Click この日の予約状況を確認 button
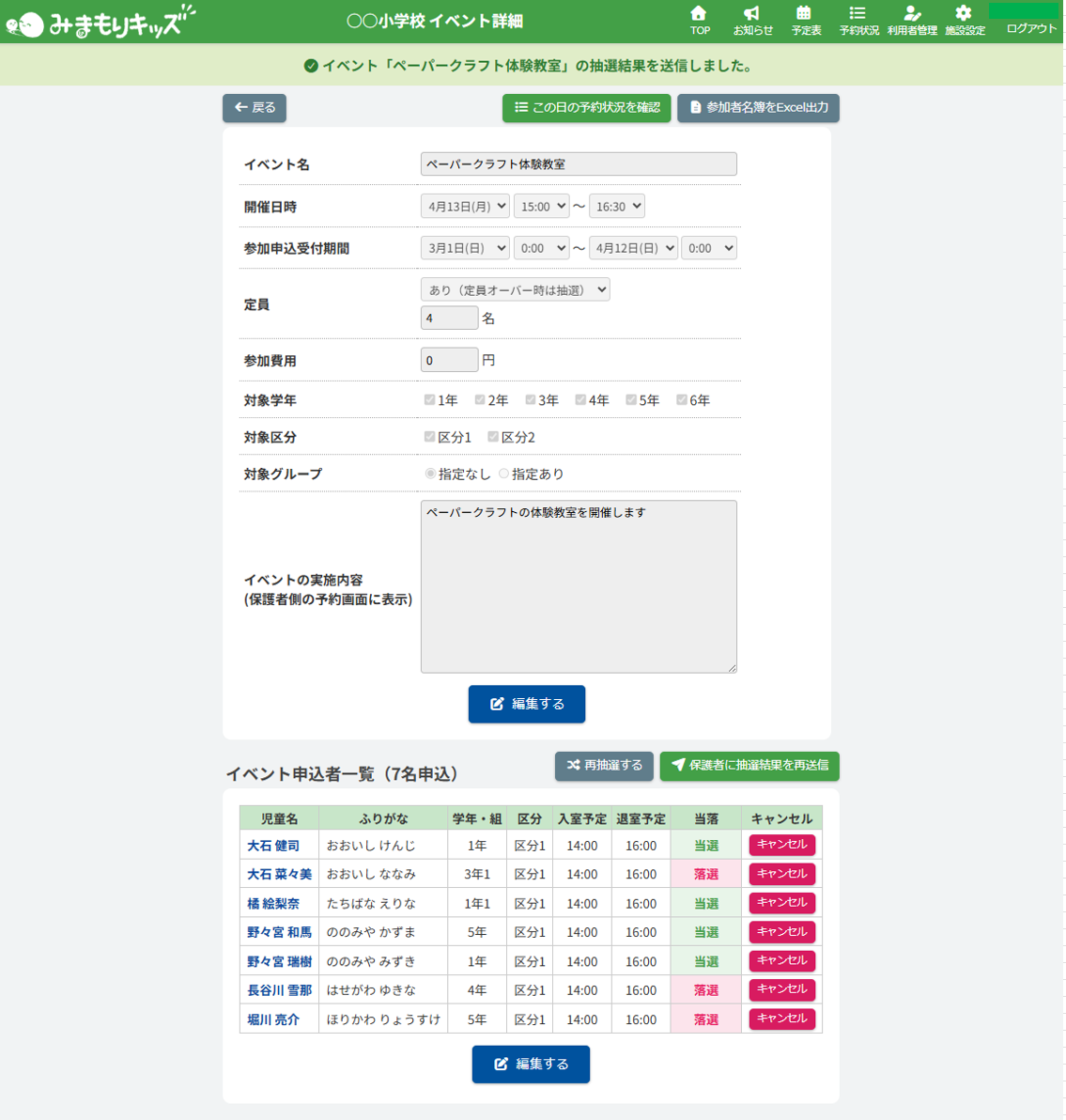The height and width of the screenshot is (1120, 1066). 587,108
